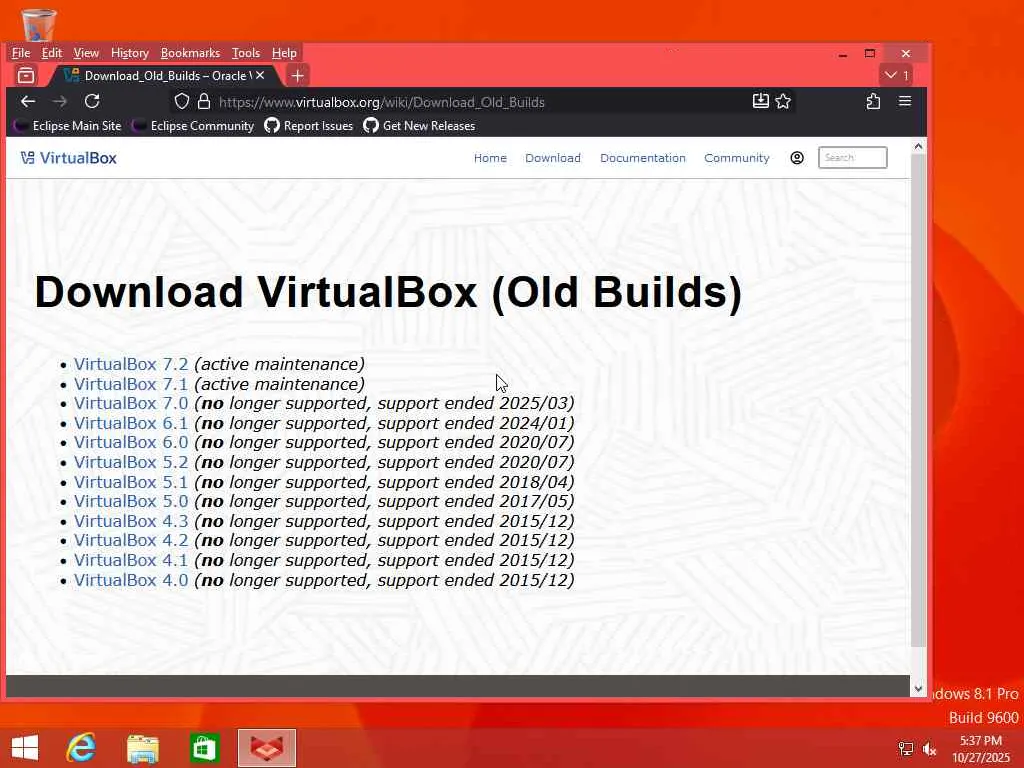Open the VirtualBox 4.3 link
The width and height of the screenshot is (1024, 768).
(131, 521)
